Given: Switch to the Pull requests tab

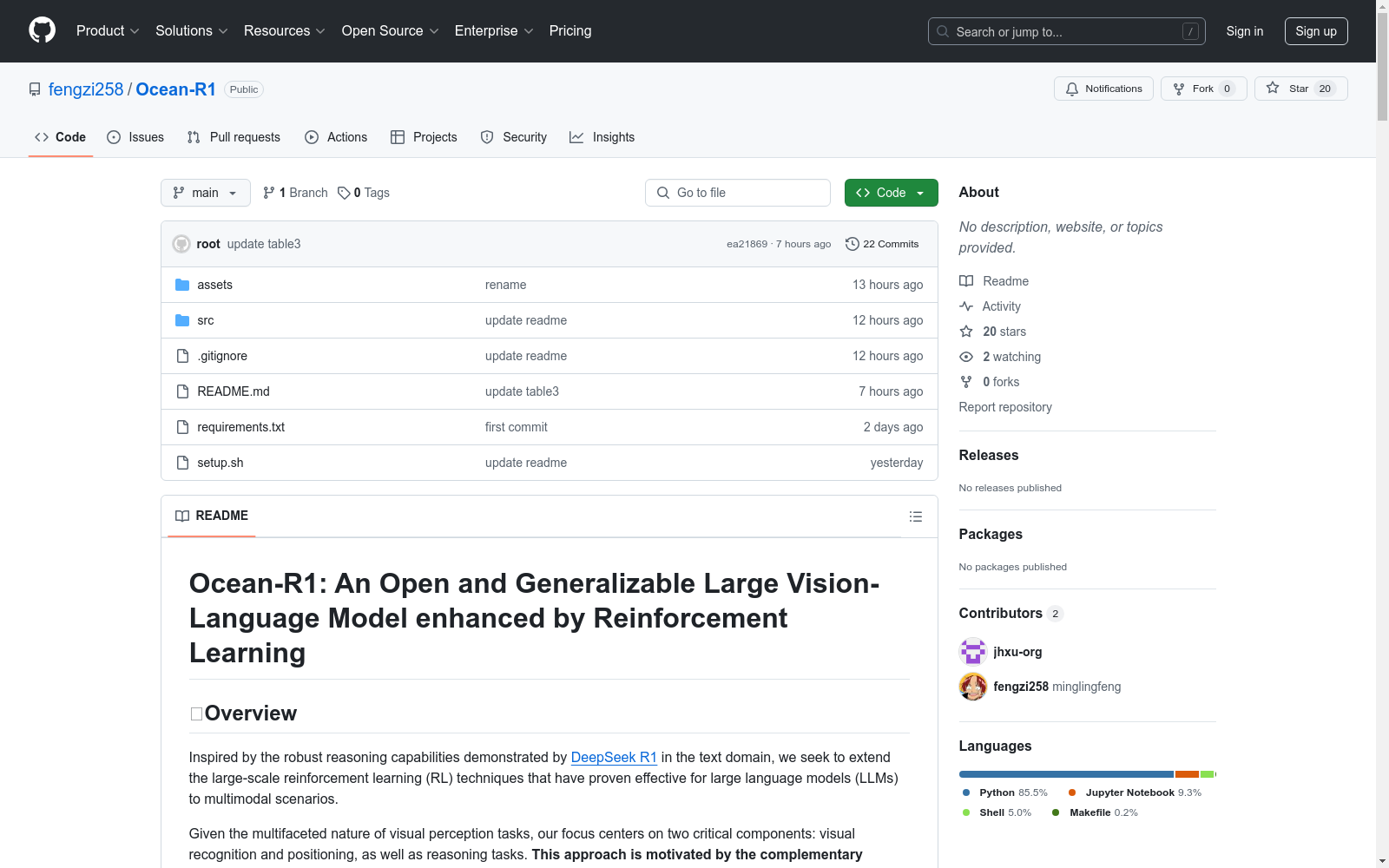Looking at the screenshot, I should 234,137.
